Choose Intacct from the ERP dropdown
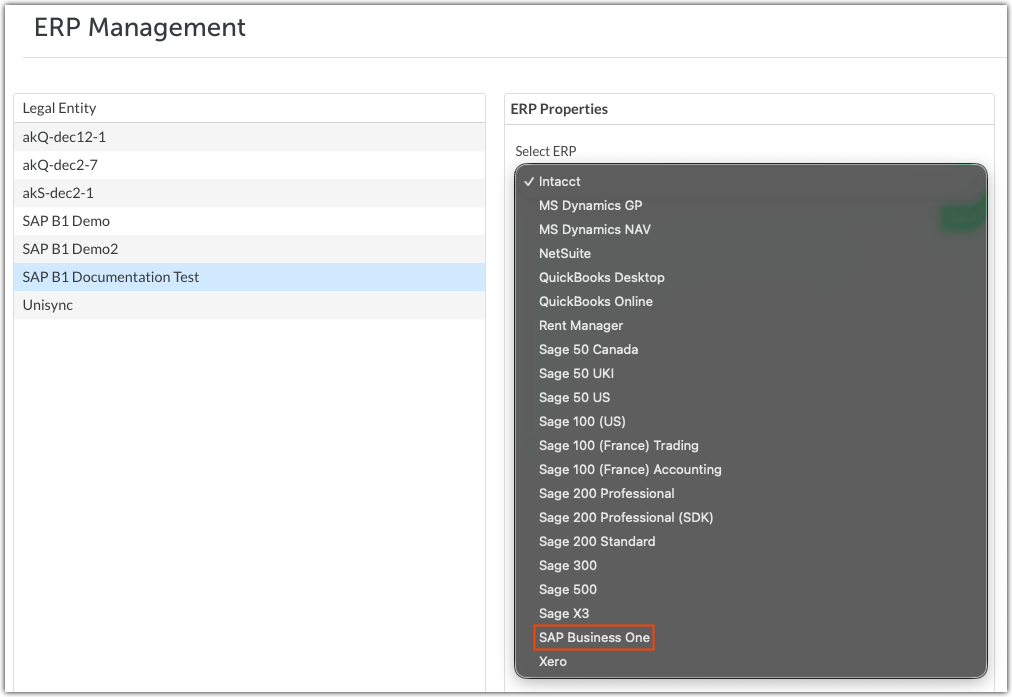Viewport: 1012px width, 697px height. (x=751, y=181)
